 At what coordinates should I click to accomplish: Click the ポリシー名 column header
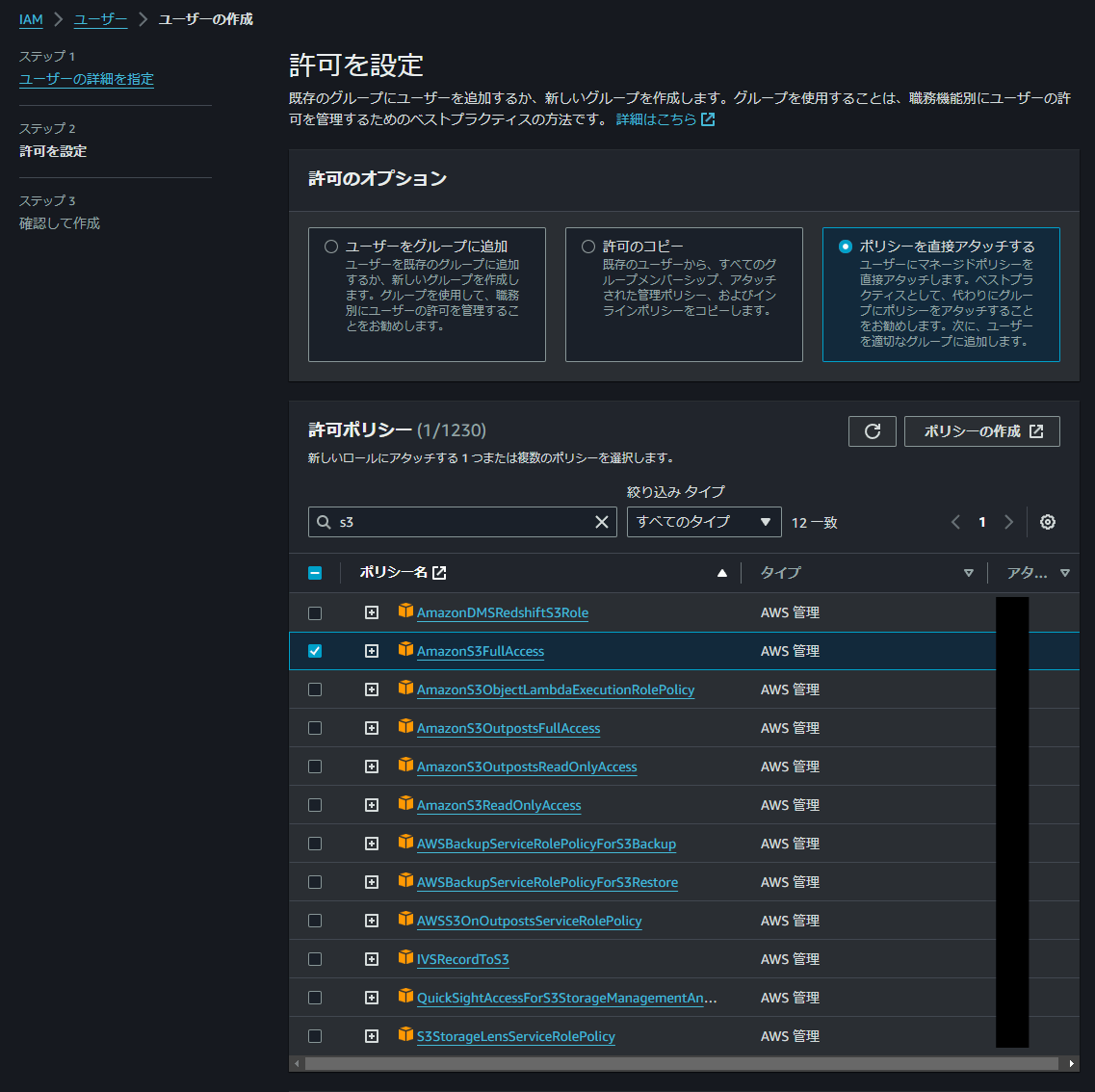pos(393,573)
